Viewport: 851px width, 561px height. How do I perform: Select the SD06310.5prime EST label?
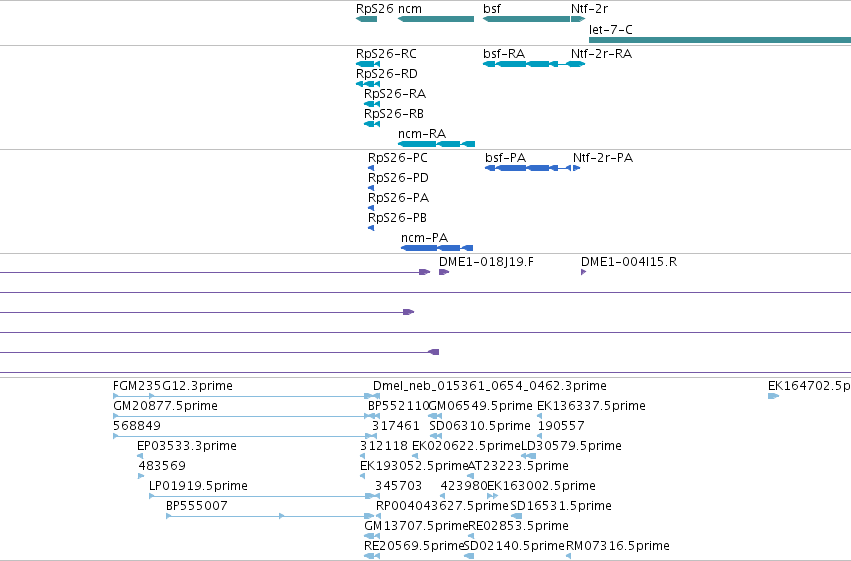480,426
